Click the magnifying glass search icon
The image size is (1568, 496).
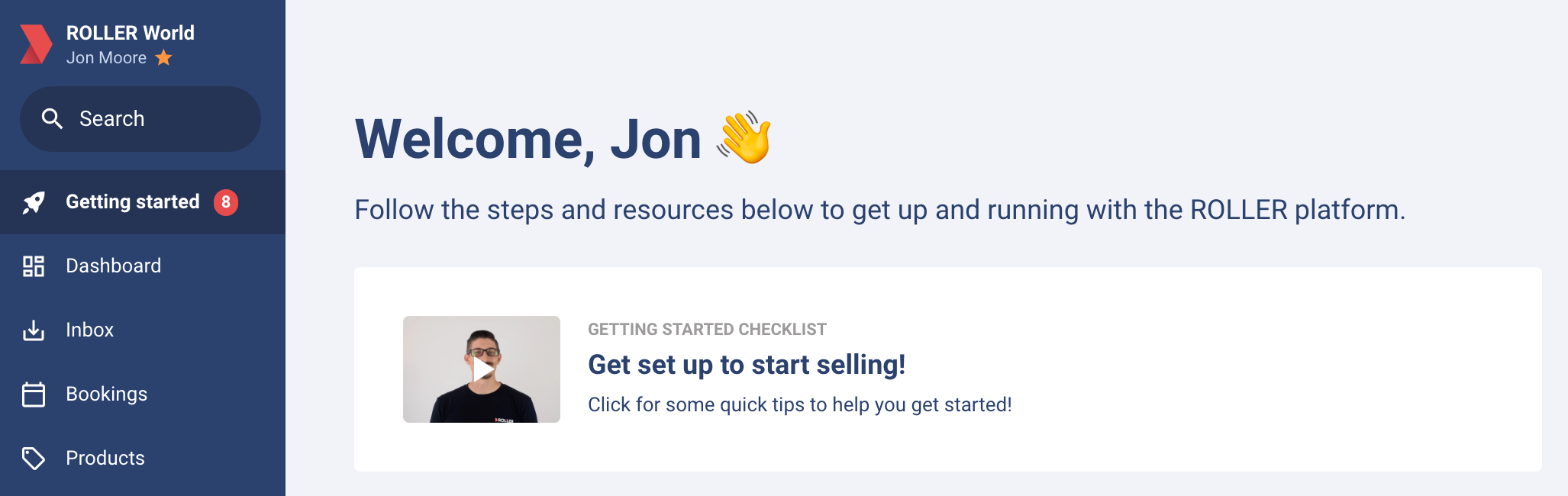pyautogui.click(x=52, y=118)
